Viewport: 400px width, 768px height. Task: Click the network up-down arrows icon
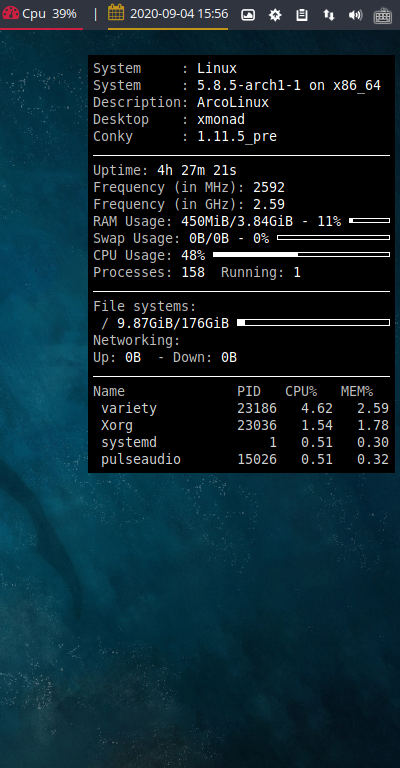click(329, 15)
